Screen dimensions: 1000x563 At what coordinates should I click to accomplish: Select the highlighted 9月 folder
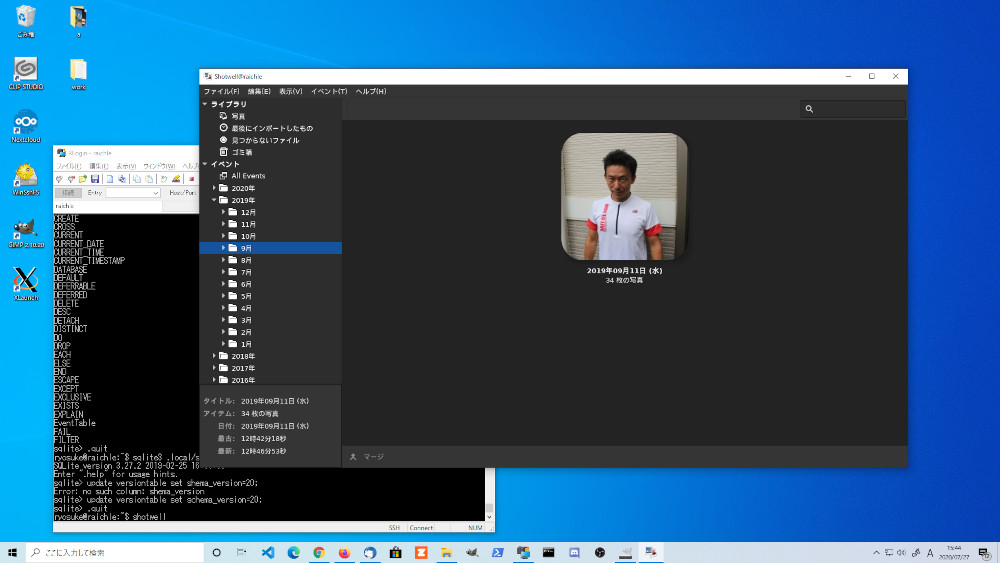(x=270, y=248)
